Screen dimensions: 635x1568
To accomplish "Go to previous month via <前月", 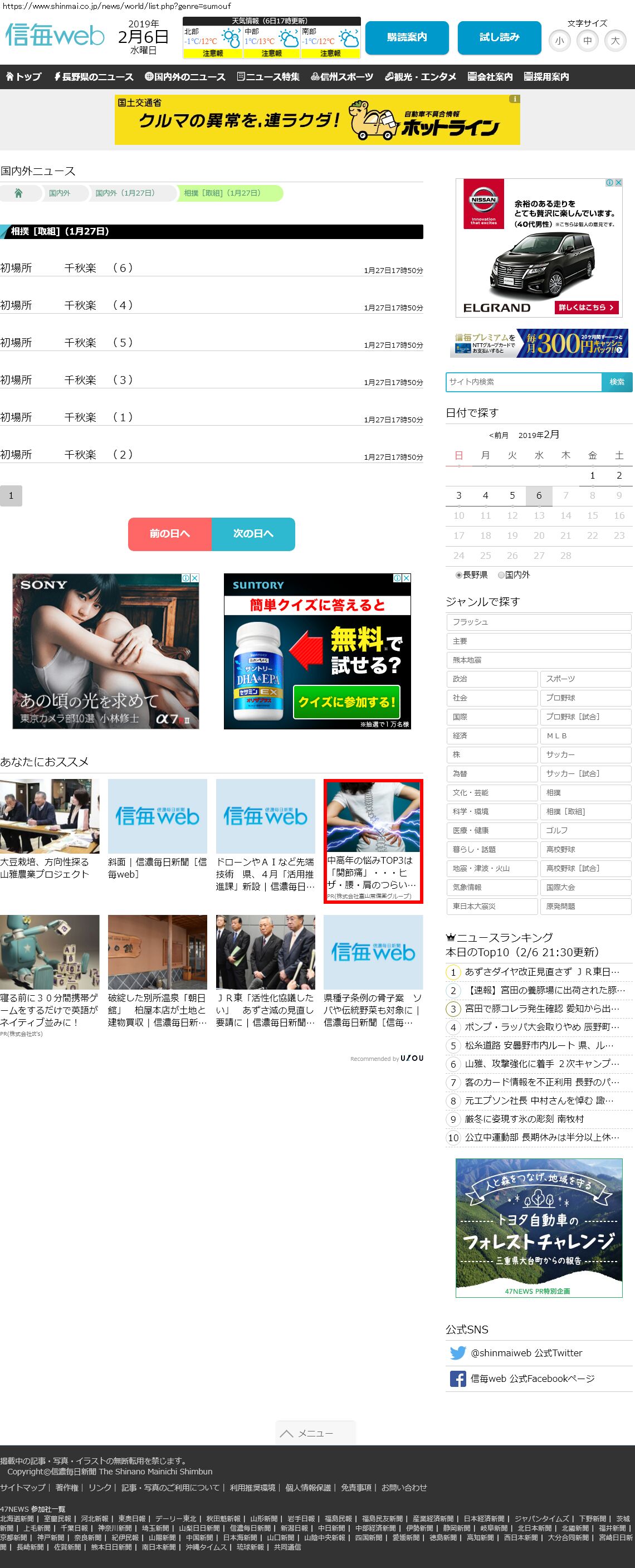I will 498,435.
